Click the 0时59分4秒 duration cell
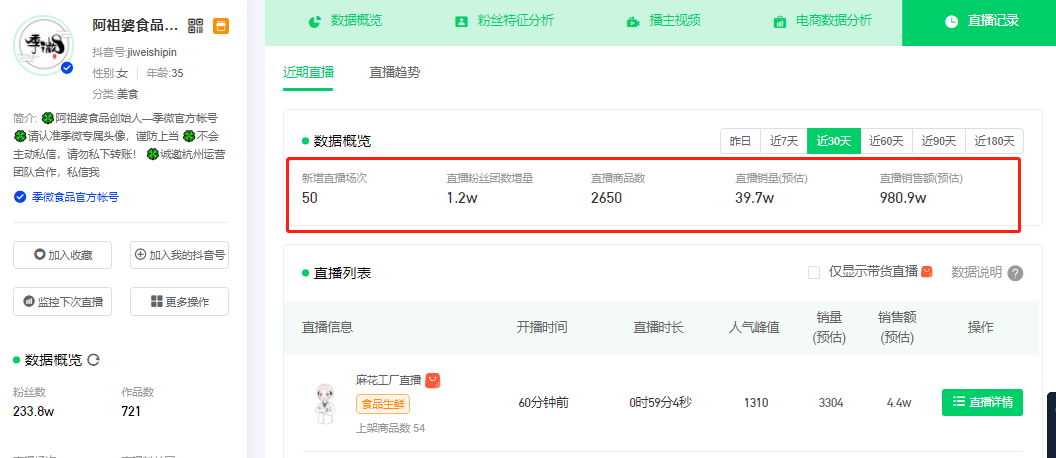This screenshot has height=458, width=1056. tap(661, 403)
